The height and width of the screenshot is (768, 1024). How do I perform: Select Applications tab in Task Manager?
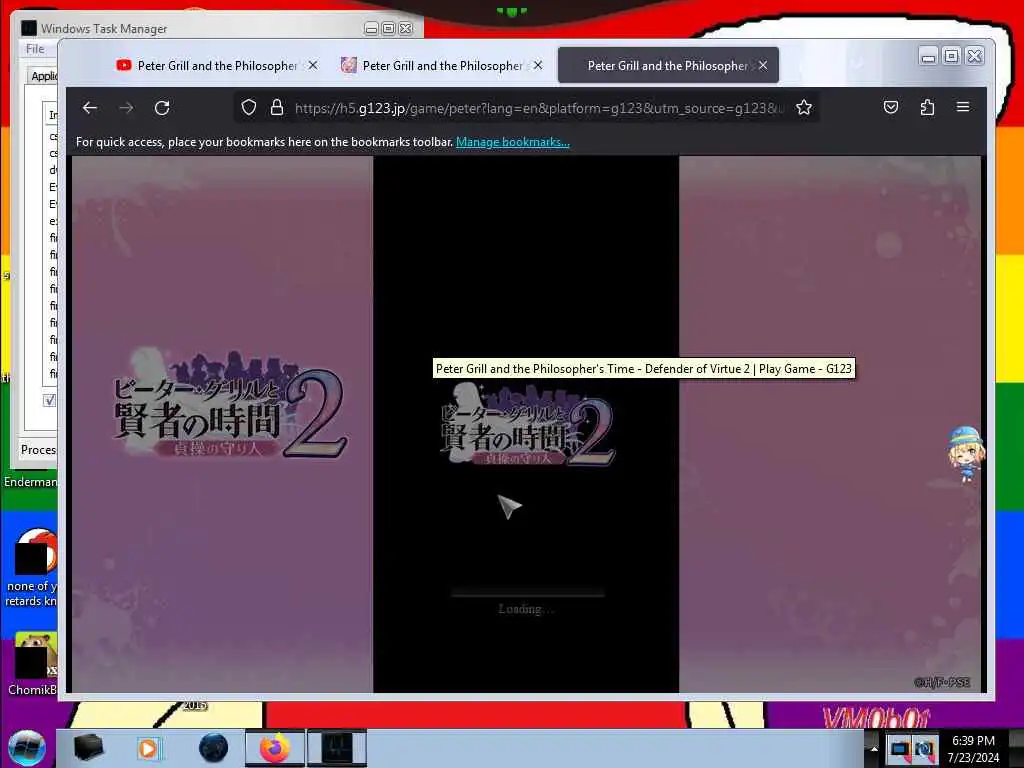(43, 76)
